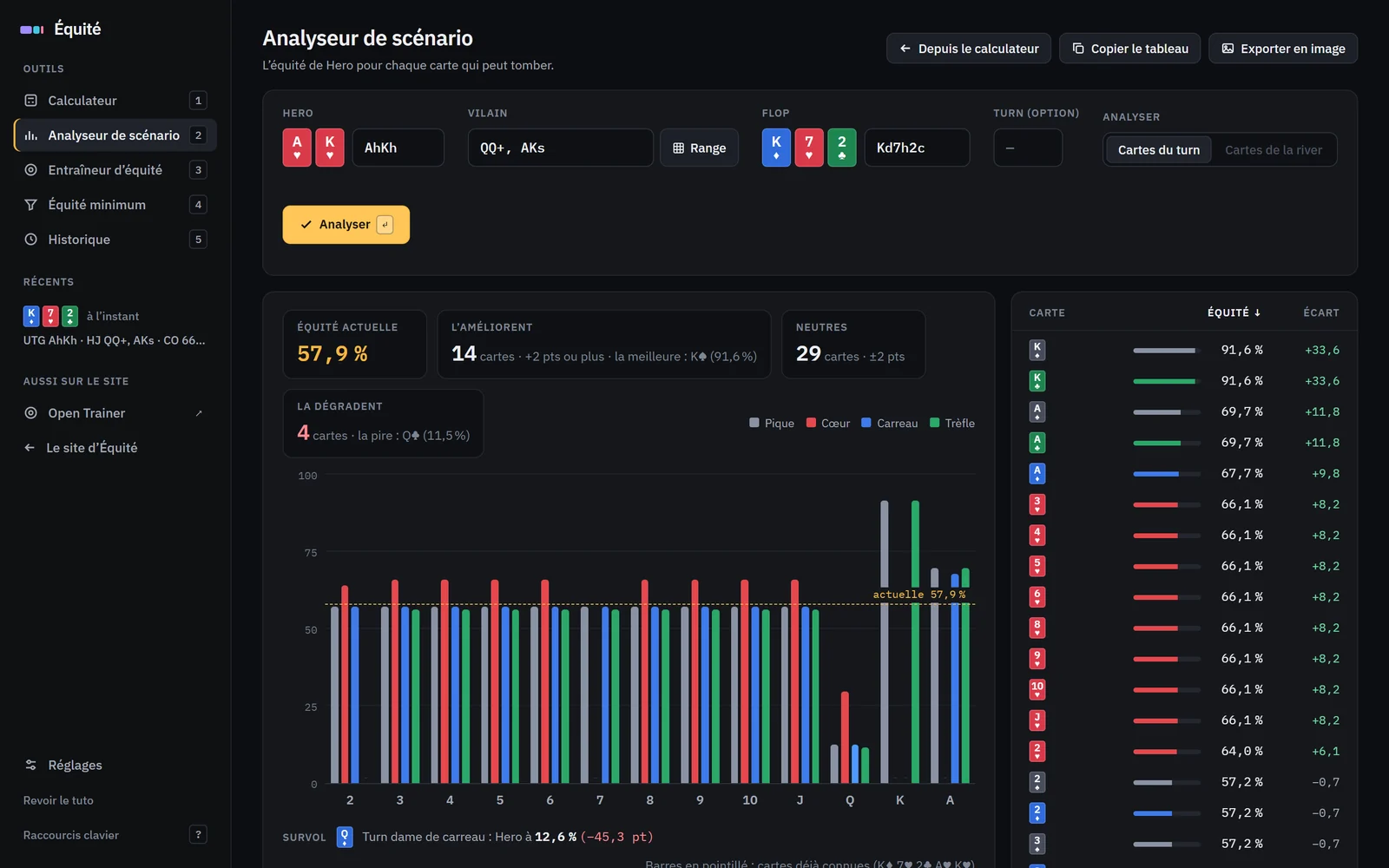
Task: Click the ÉCART column header
Action: [x=1321, y=312]
